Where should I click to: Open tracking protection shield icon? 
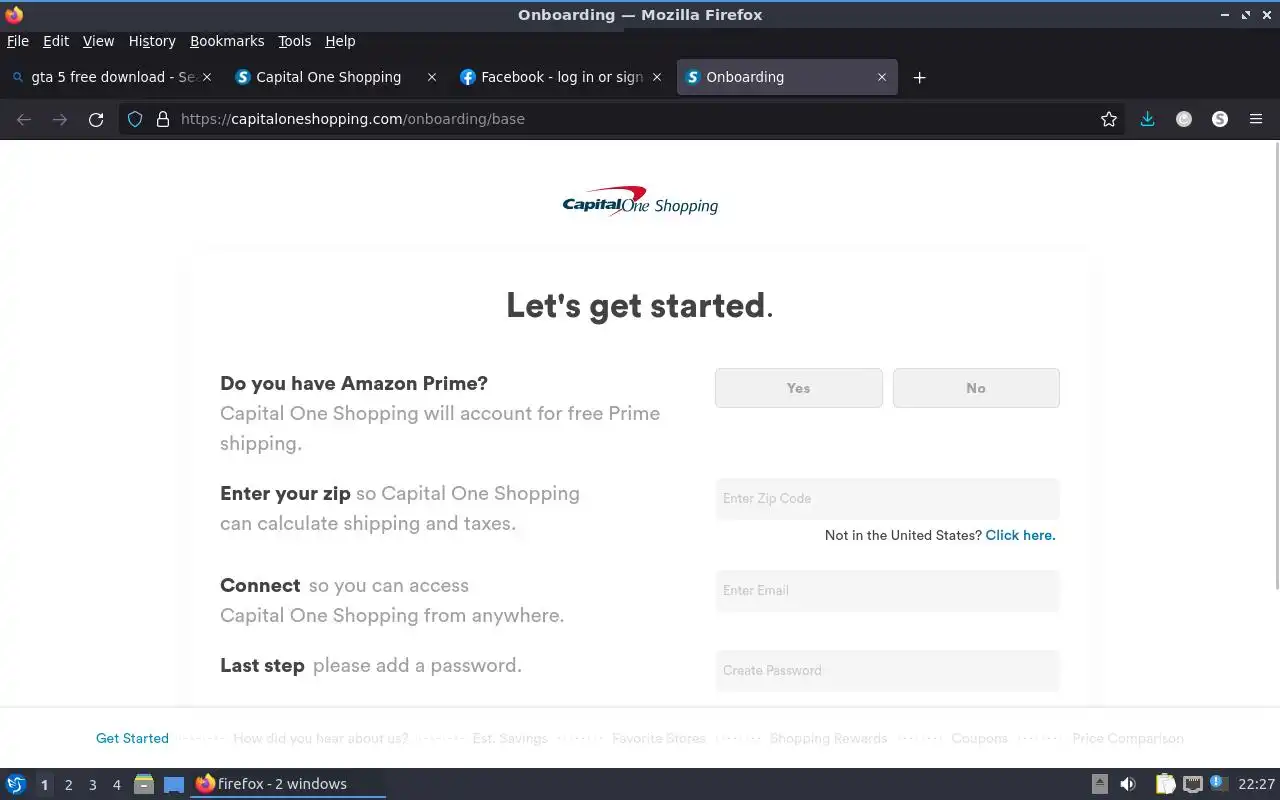coord(135,119)
